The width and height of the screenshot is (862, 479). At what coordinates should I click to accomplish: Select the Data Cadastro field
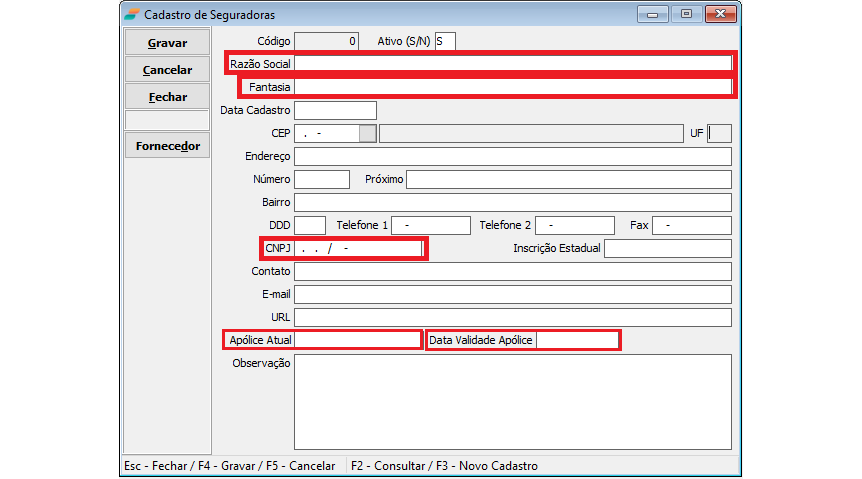point(336,110)
